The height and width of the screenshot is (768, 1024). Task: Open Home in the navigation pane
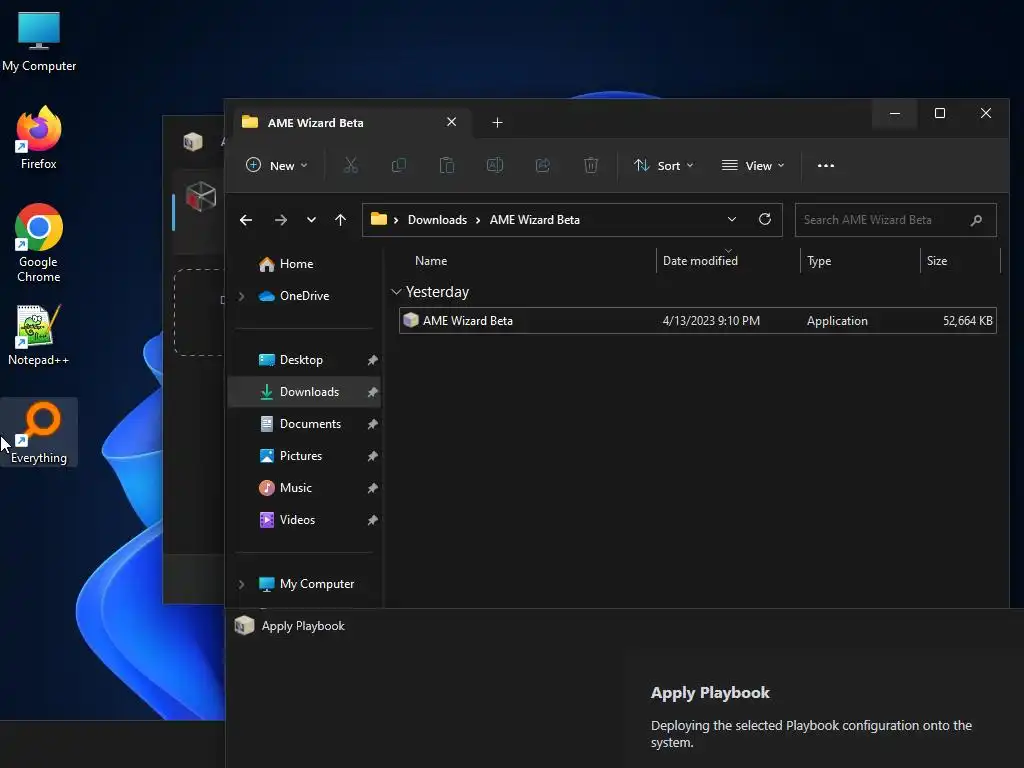[x=296, y=264]
